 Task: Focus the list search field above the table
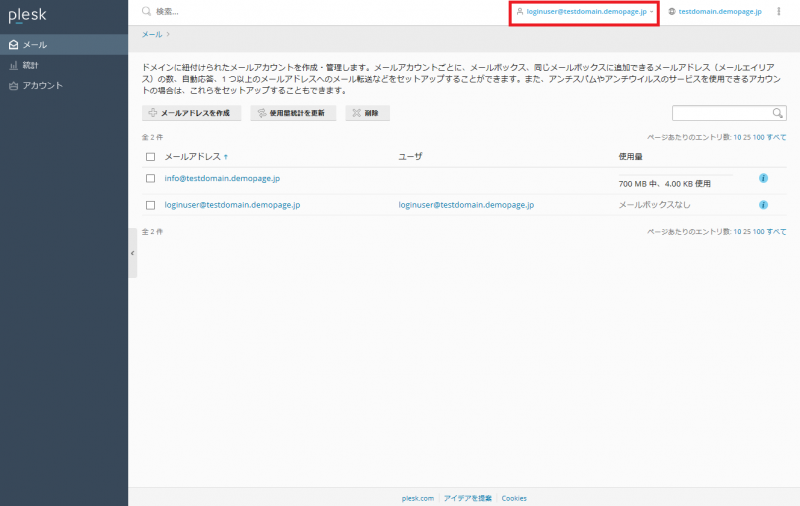coord(720,113)
